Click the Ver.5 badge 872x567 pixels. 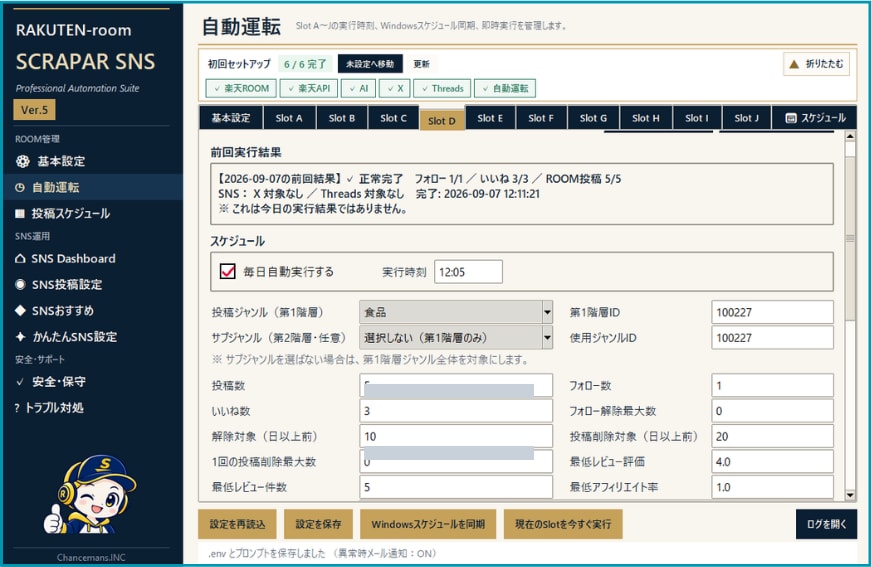34,110
